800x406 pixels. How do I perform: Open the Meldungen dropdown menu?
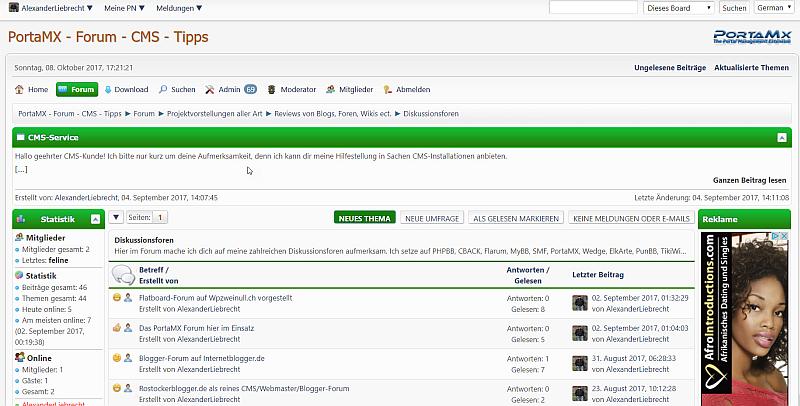click(179, 8)
